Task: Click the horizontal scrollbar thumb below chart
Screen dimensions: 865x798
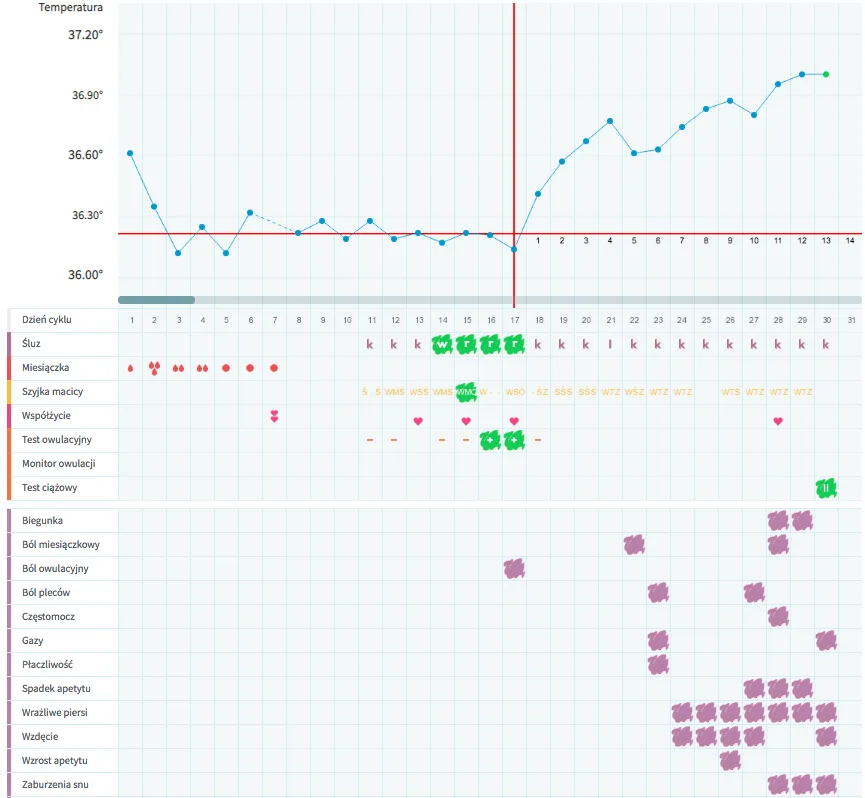Action: (x=156, y=300)
